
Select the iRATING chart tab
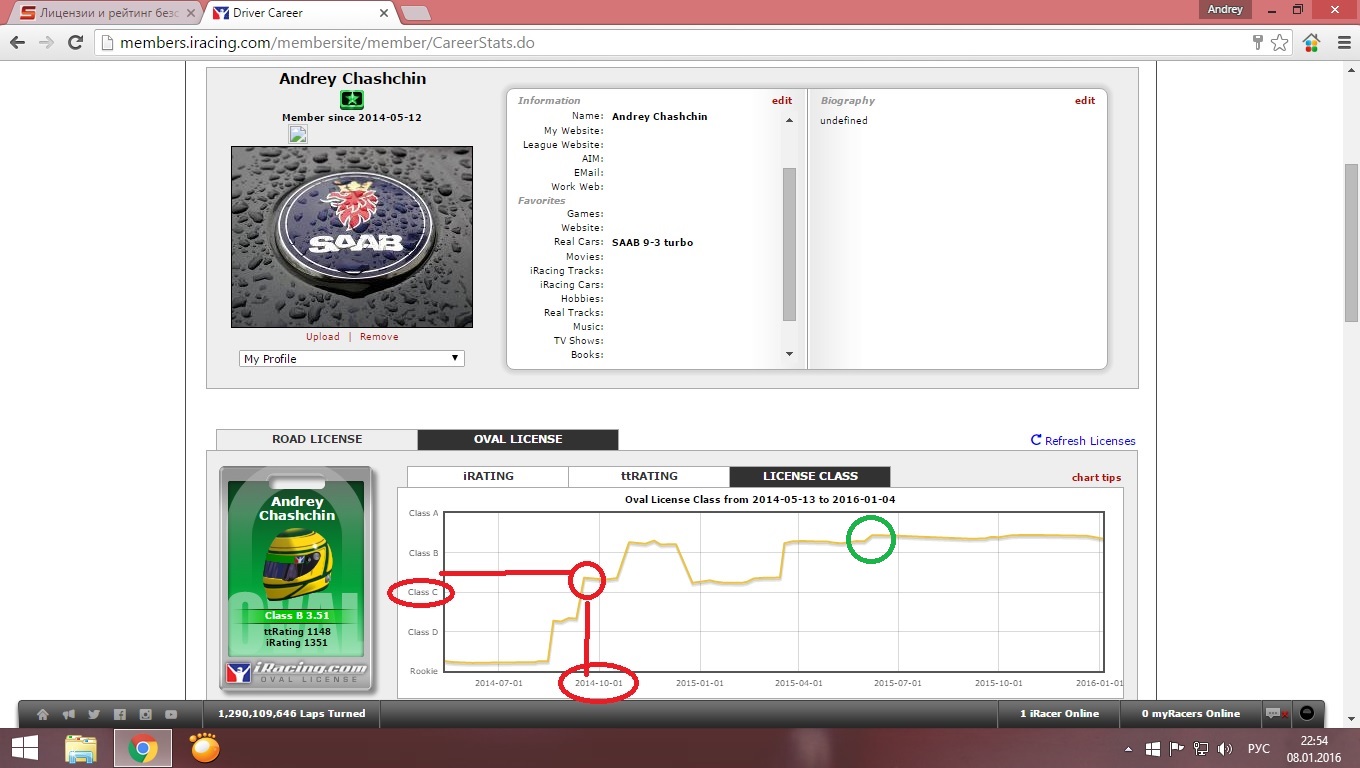488,476
